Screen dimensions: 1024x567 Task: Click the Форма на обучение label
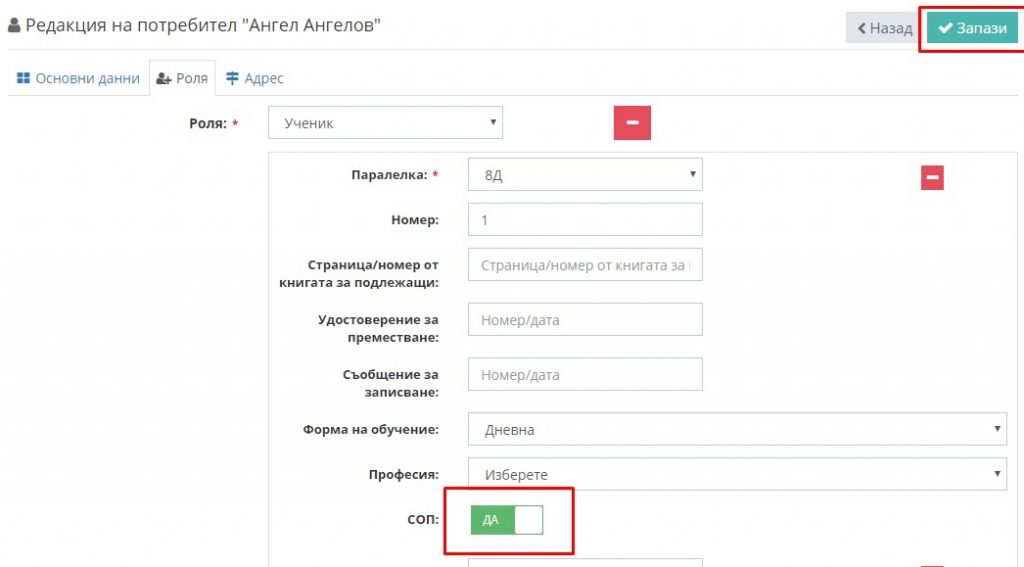coord(370,429)
